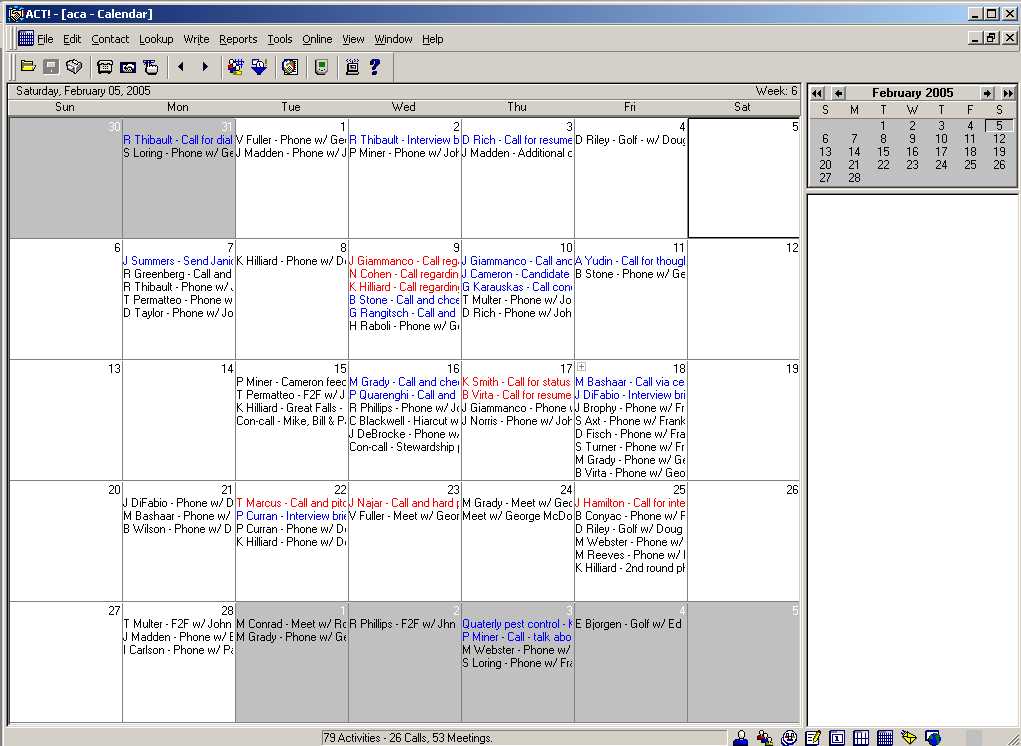
Task: Open the Lookup menu
Action: pos(156,39)
